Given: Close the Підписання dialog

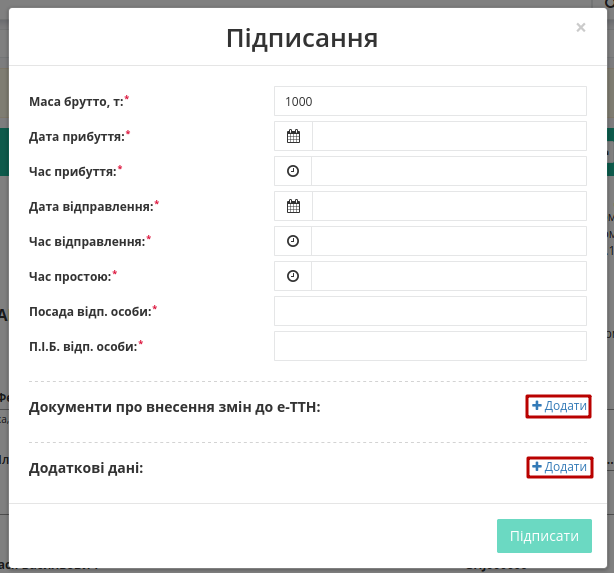Looking at the screenshot, I should point(581,27).
